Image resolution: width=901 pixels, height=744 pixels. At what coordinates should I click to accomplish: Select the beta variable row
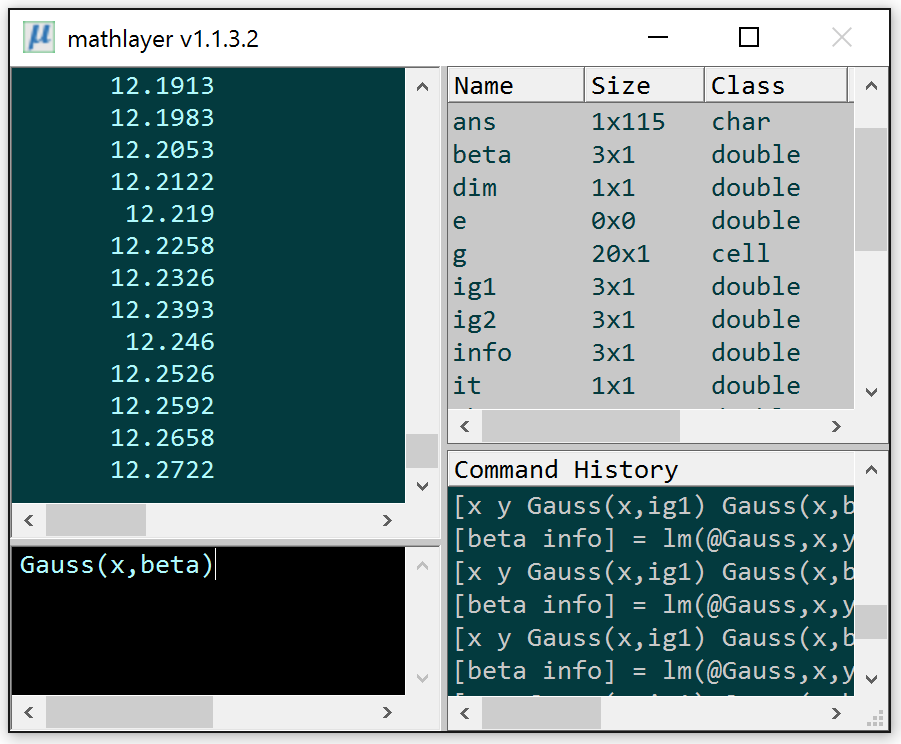pos(482,155)
